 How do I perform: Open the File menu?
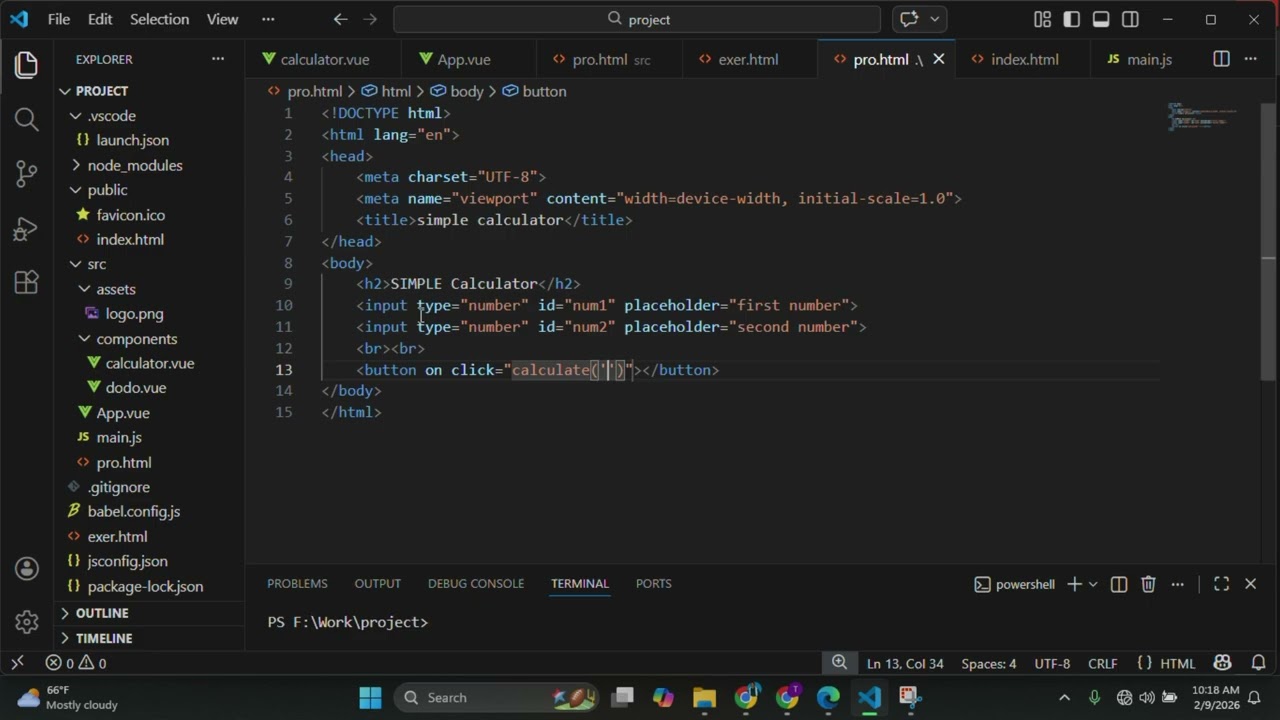(59, 19)
